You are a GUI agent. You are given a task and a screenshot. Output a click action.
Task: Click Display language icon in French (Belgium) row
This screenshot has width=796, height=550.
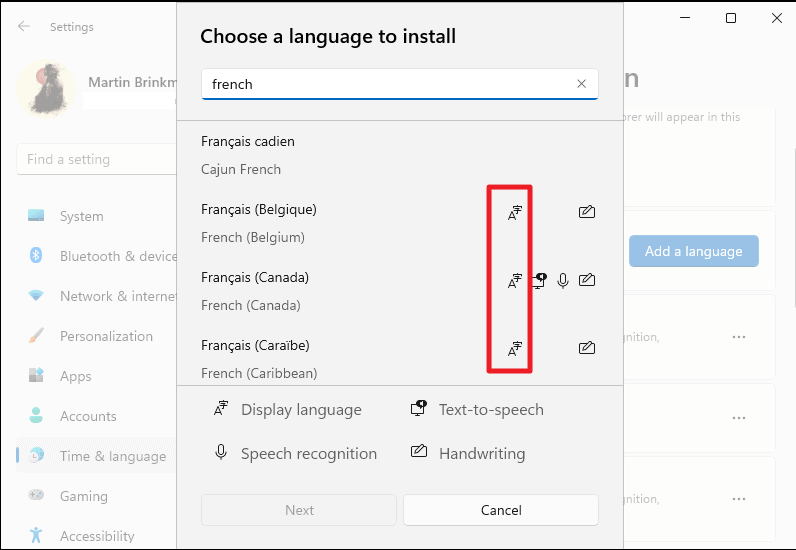[515, 212]
